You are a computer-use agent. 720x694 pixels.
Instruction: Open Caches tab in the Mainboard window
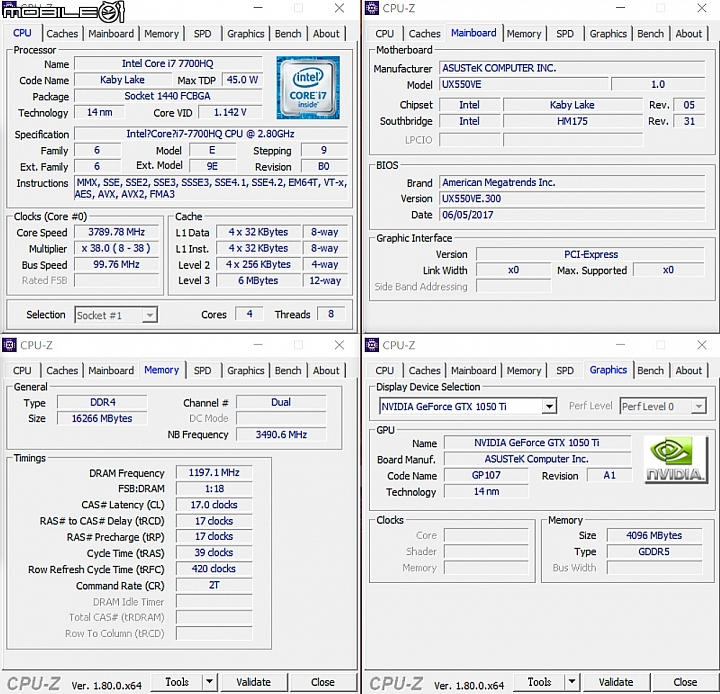coord(424,34)
